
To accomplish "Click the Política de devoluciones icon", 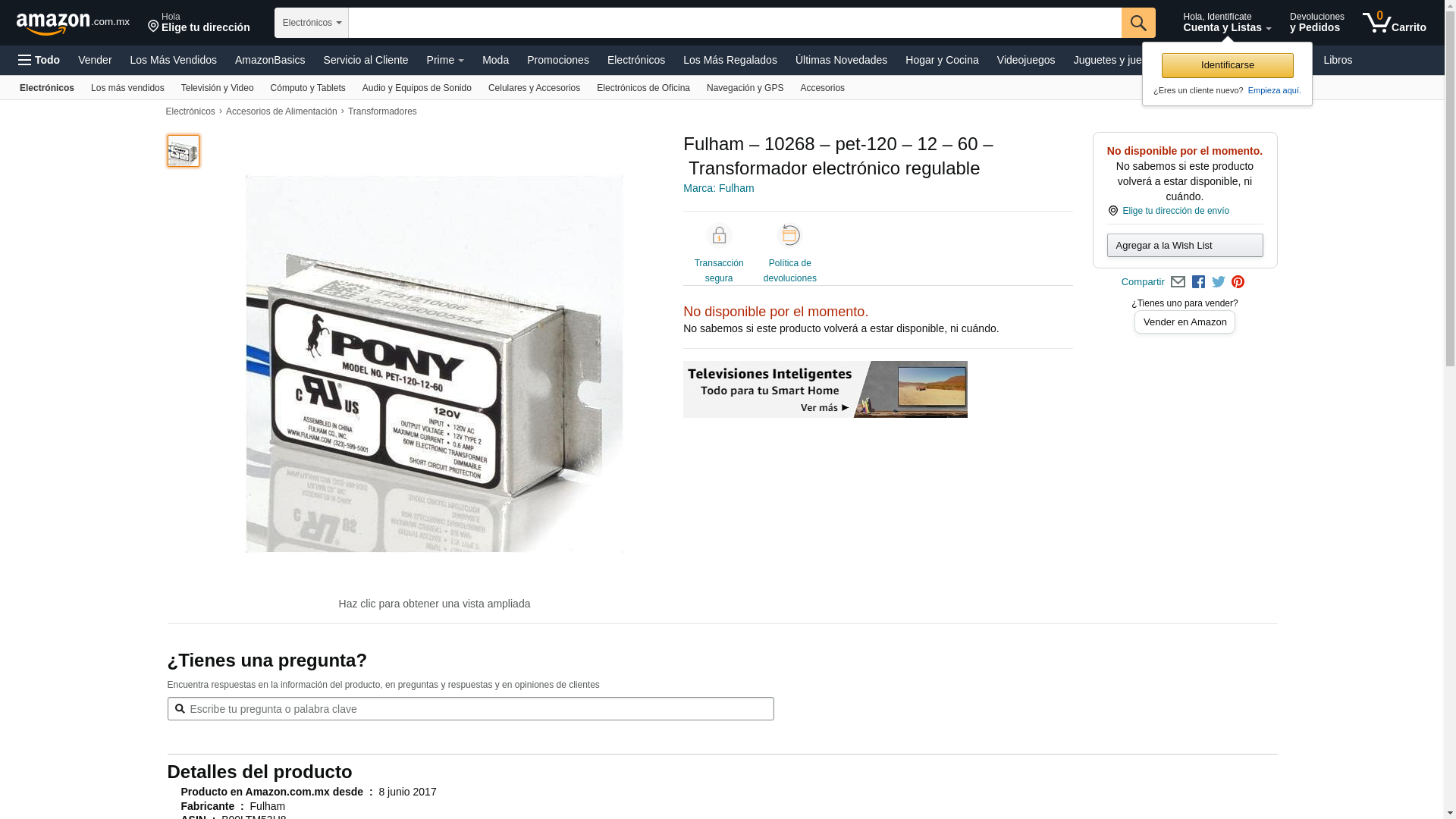I will point(790,236).
